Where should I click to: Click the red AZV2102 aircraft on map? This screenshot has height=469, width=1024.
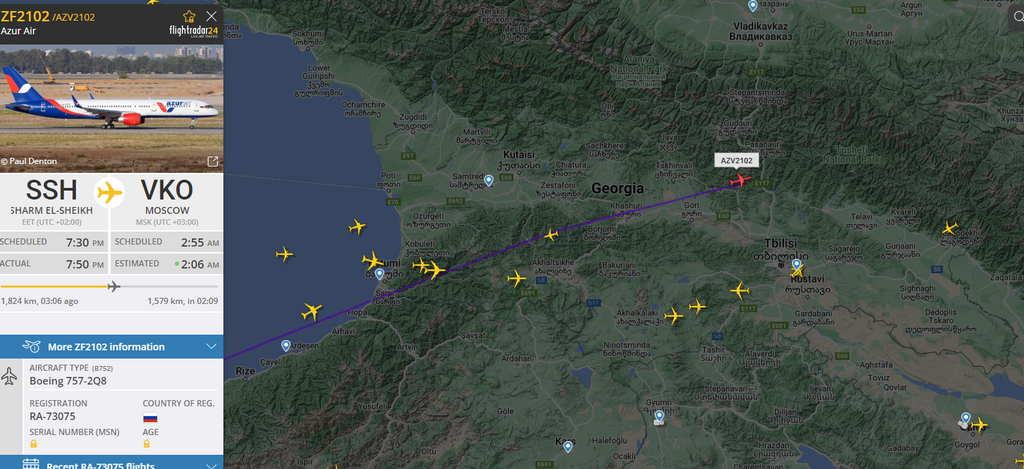(741, 180)
